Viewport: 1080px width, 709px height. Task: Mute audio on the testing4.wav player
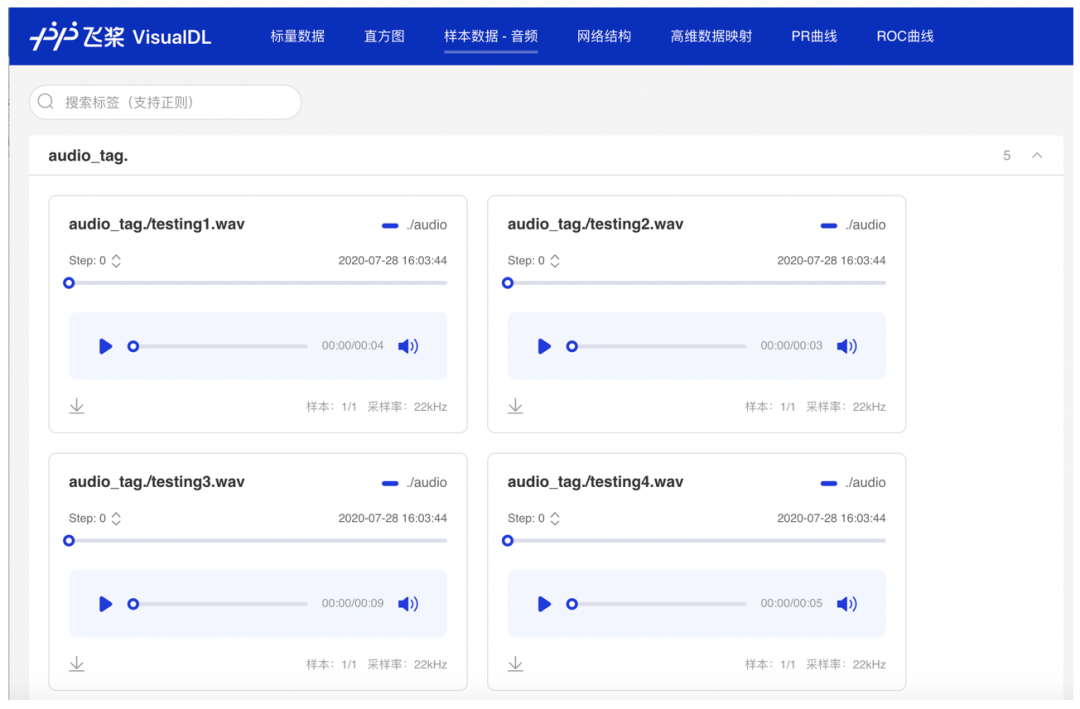pos(847,604)
